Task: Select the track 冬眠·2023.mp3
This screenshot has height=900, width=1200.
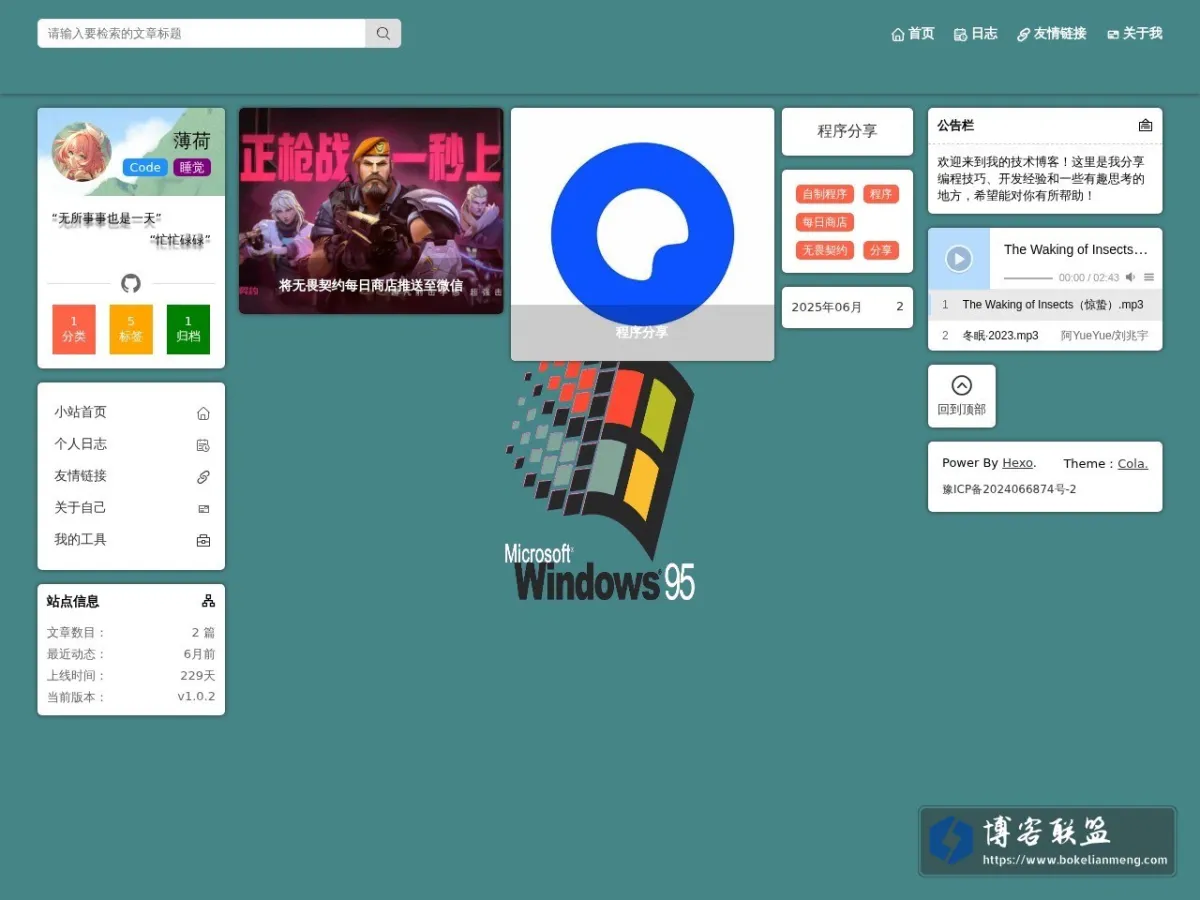Action: pyautogui.click(x=1046, y=336)
